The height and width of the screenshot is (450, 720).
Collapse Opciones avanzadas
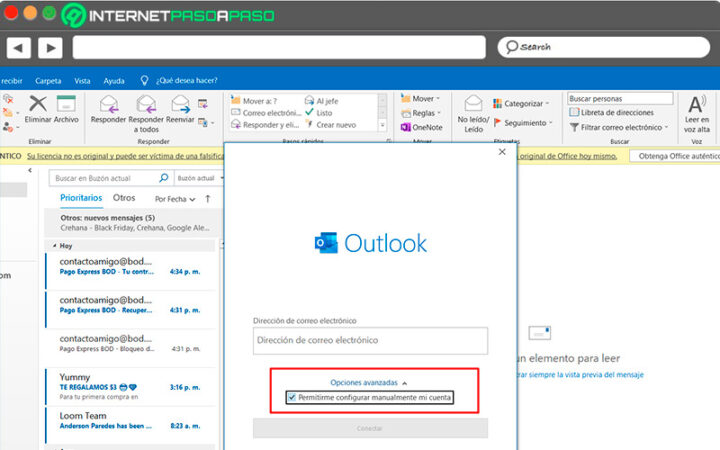[x=368, y=382]
